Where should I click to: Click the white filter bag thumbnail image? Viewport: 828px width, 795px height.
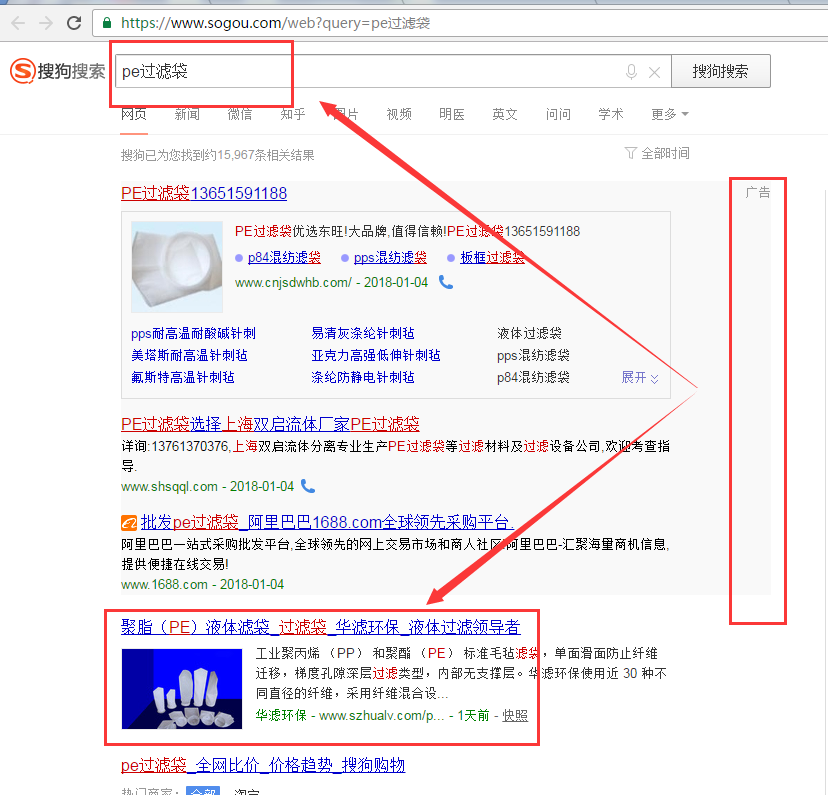[177, 267]
